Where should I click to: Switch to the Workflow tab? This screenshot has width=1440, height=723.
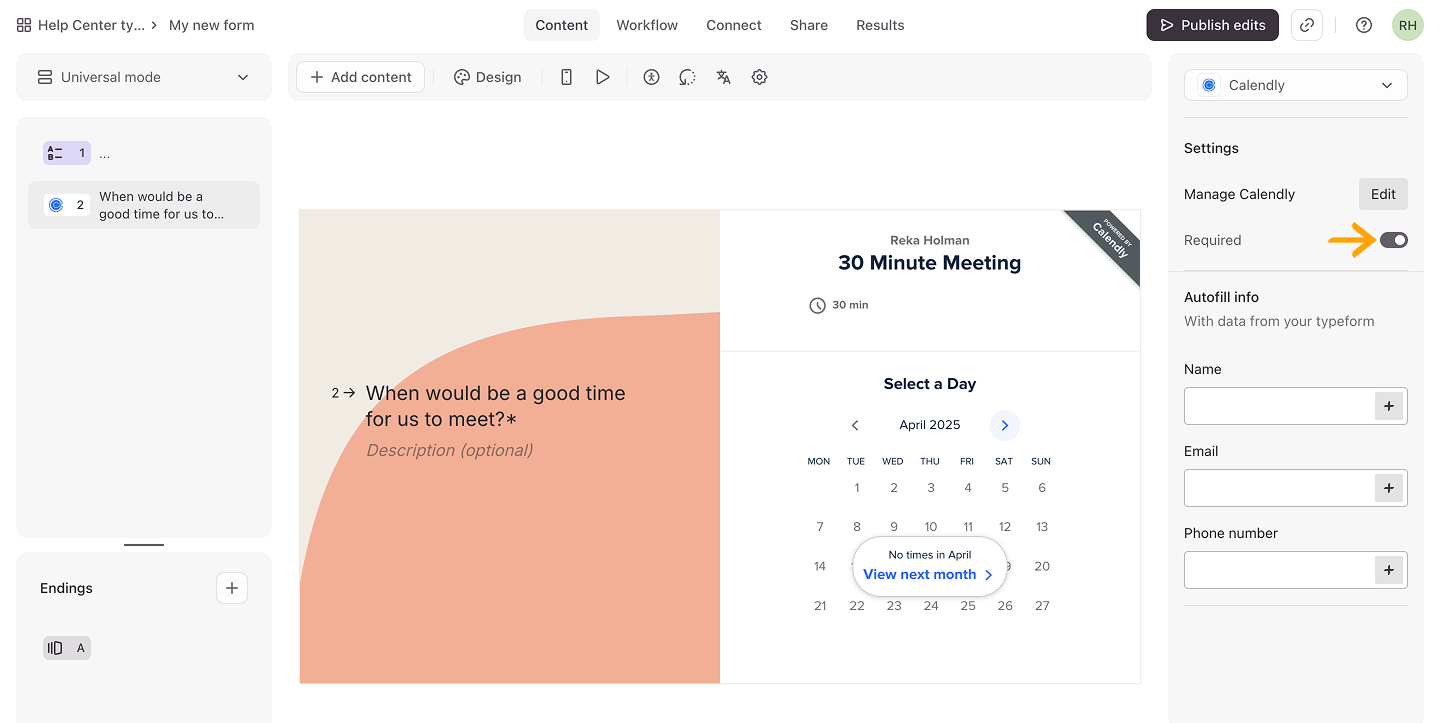[647, 25]
